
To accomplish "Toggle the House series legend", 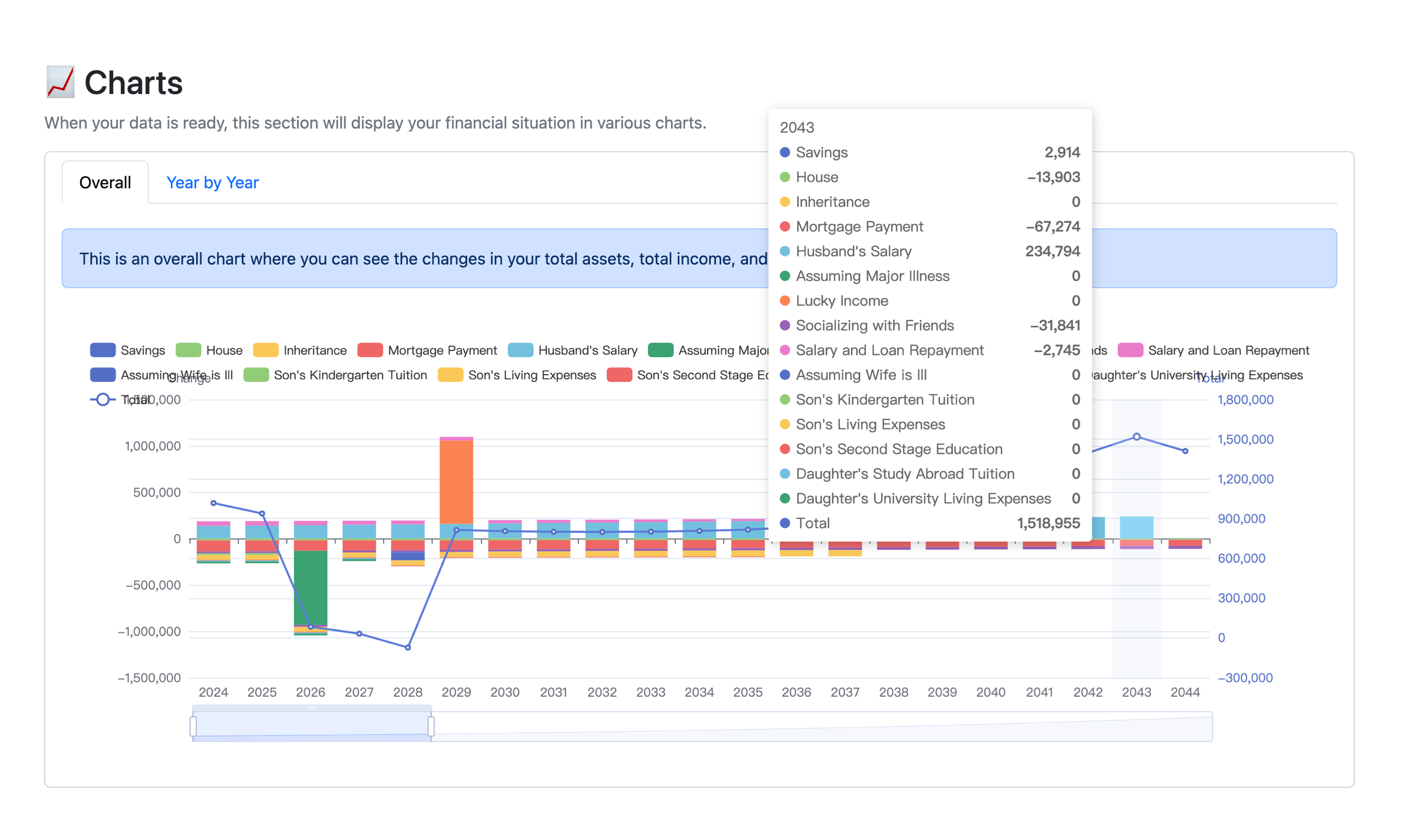I will pos(188,350).
